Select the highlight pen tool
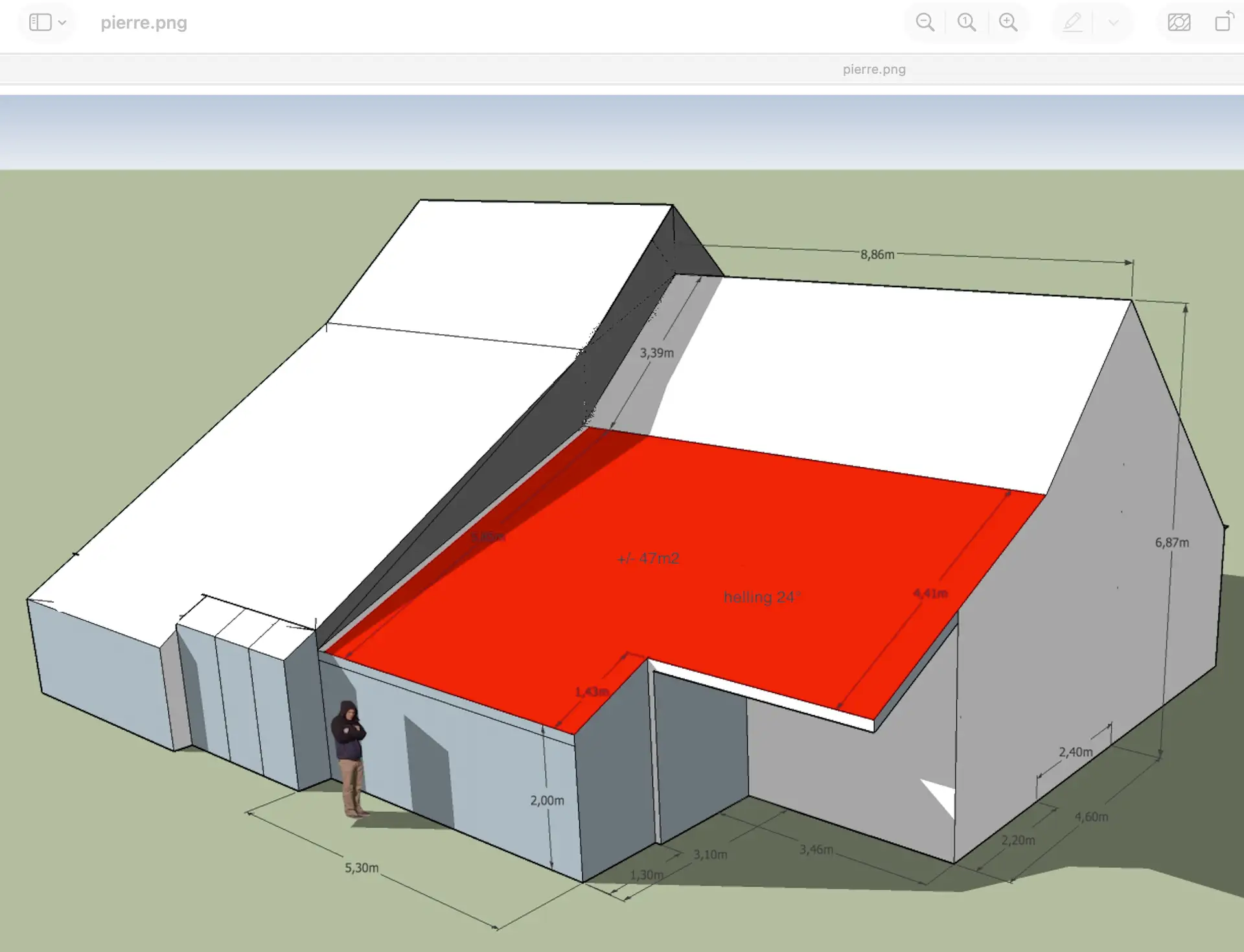 coord(1072,23)
